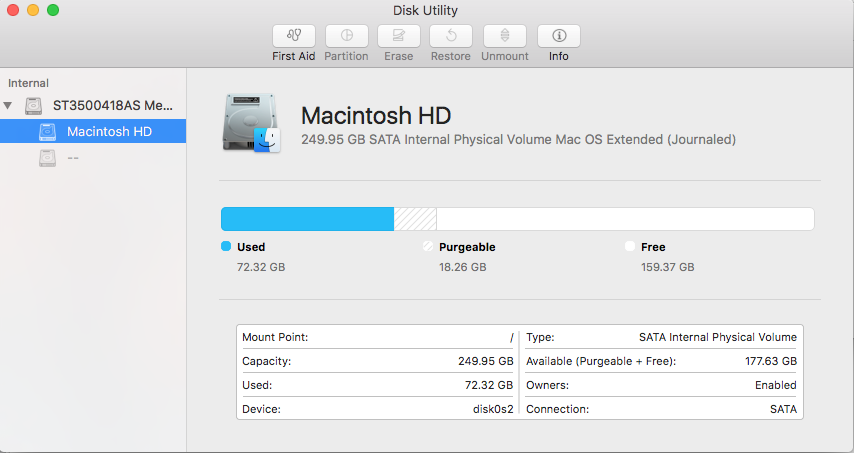Click the '72.32 GB' Used table value
Screen dimensions: 854x453
pyautogui.click(x=489, y=385)
